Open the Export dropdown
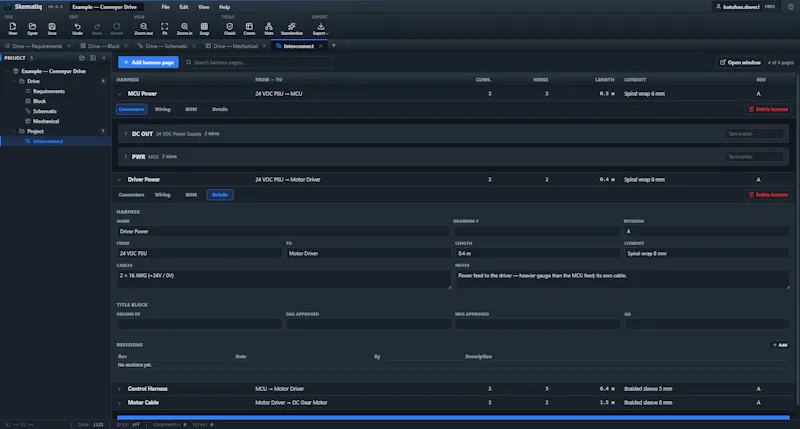 click(320, 29)
